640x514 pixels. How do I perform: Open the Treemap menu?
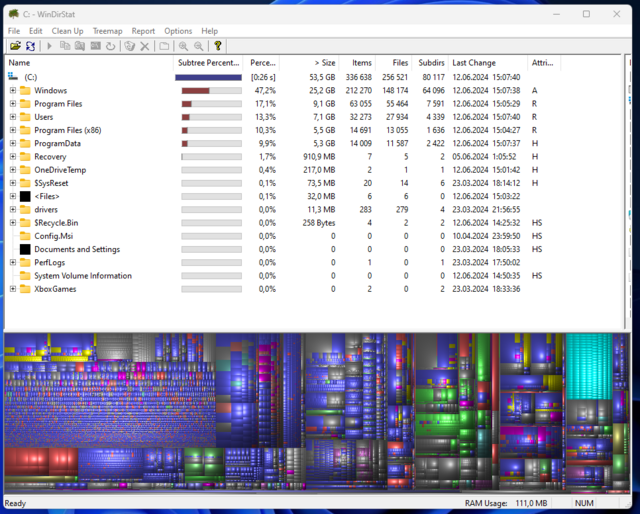click(107, 31)
